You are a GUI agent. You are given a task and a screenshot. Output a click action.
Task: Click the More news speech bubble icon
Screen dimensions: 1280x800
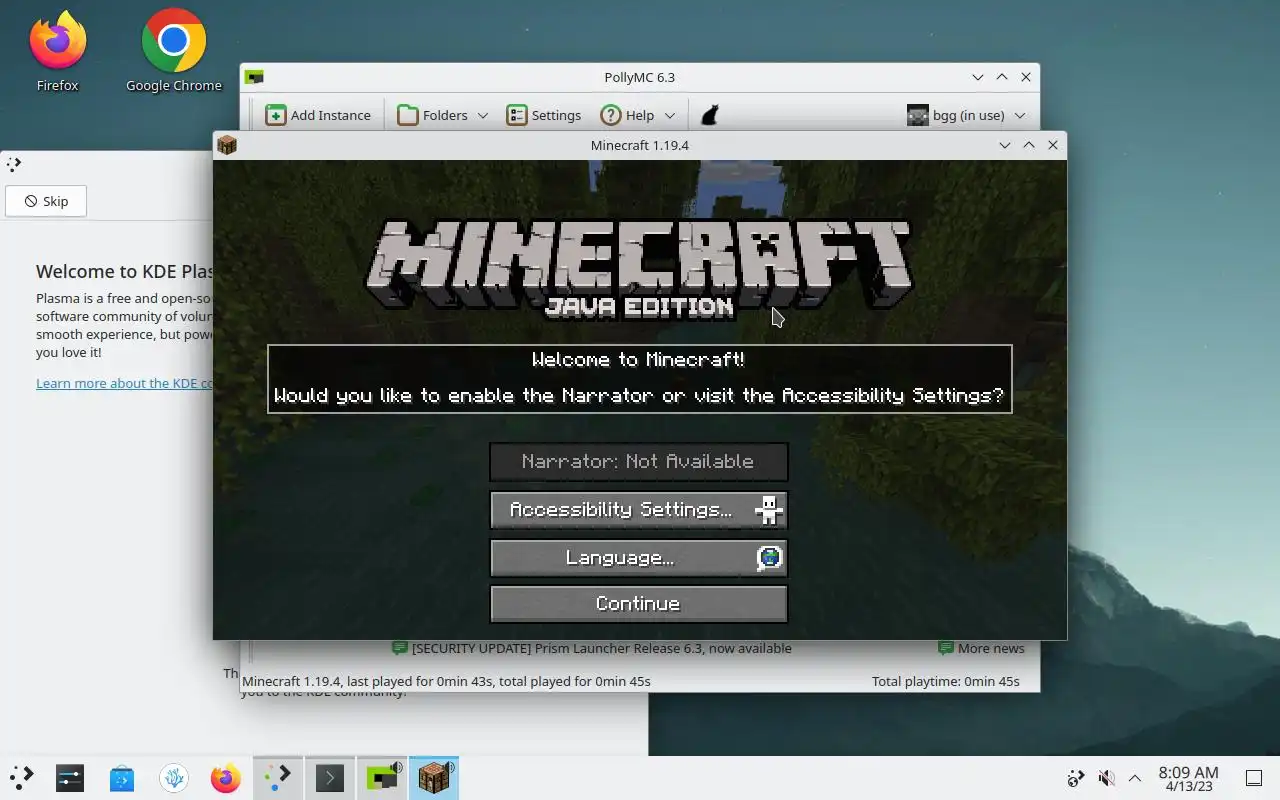tap(946, 648)
